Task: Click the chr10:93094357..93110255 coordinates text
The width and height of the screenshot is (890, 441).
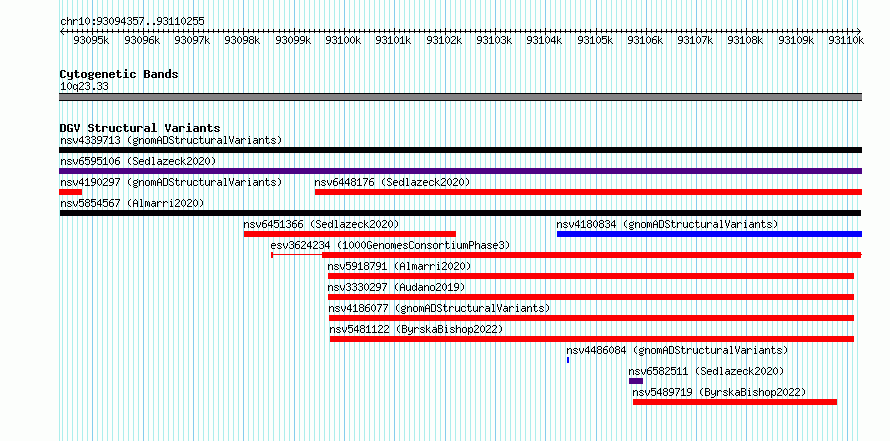Action: click(132, 21)
